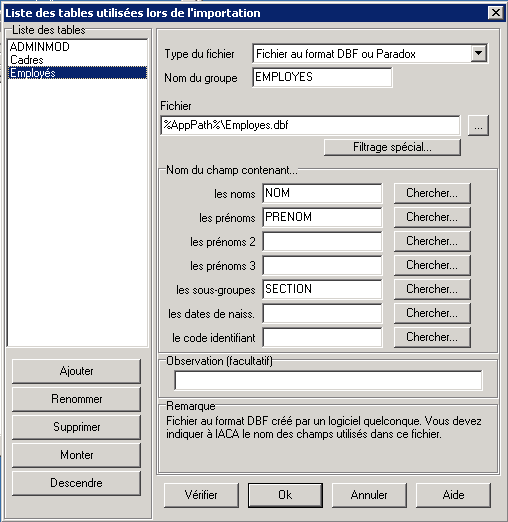
Task: Move table up with Monter button
Action: tap(76, 455)
